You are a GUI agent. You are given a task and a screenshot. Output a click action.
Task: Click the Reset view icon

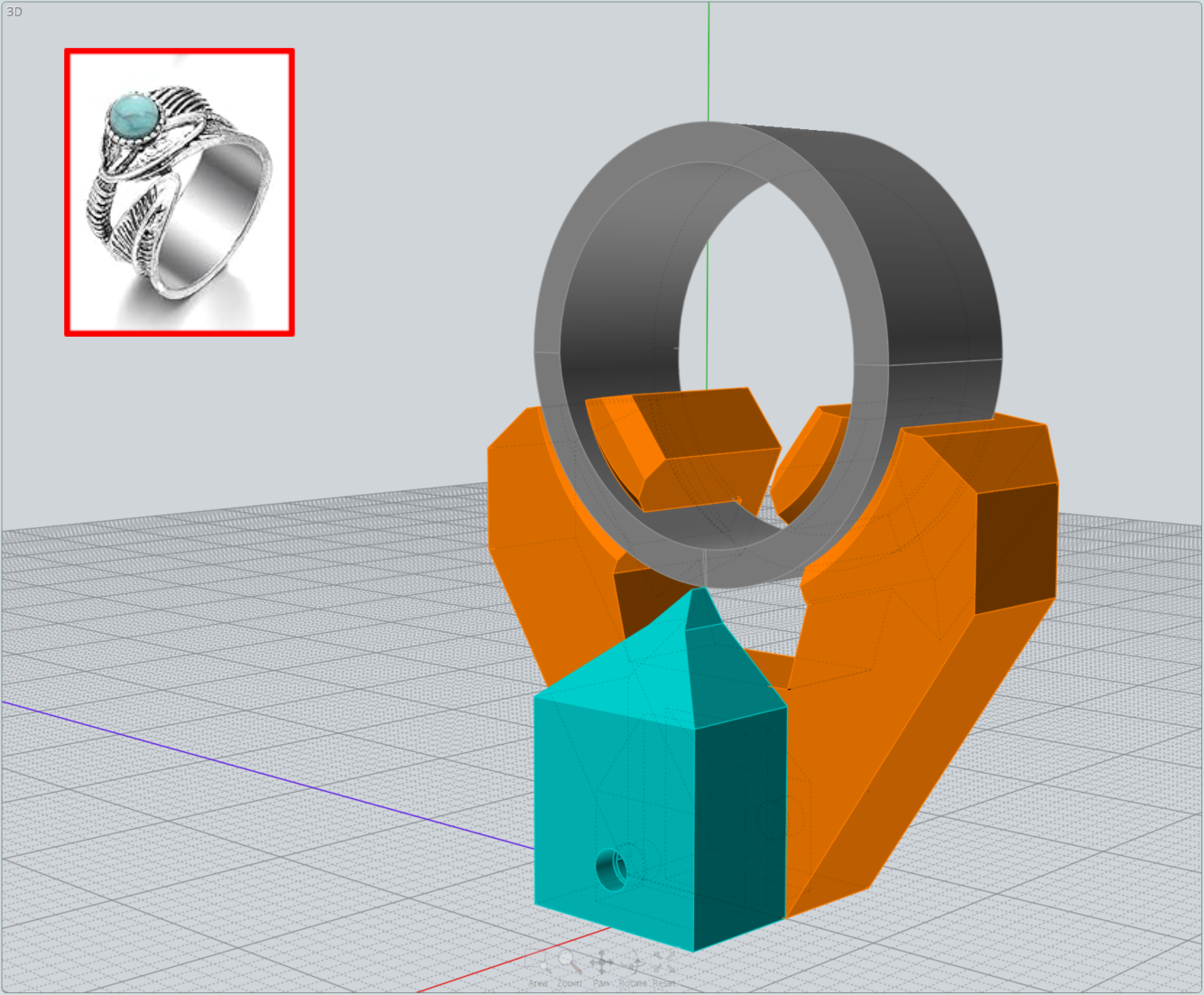pyautogui.click(x=663, y=960)
